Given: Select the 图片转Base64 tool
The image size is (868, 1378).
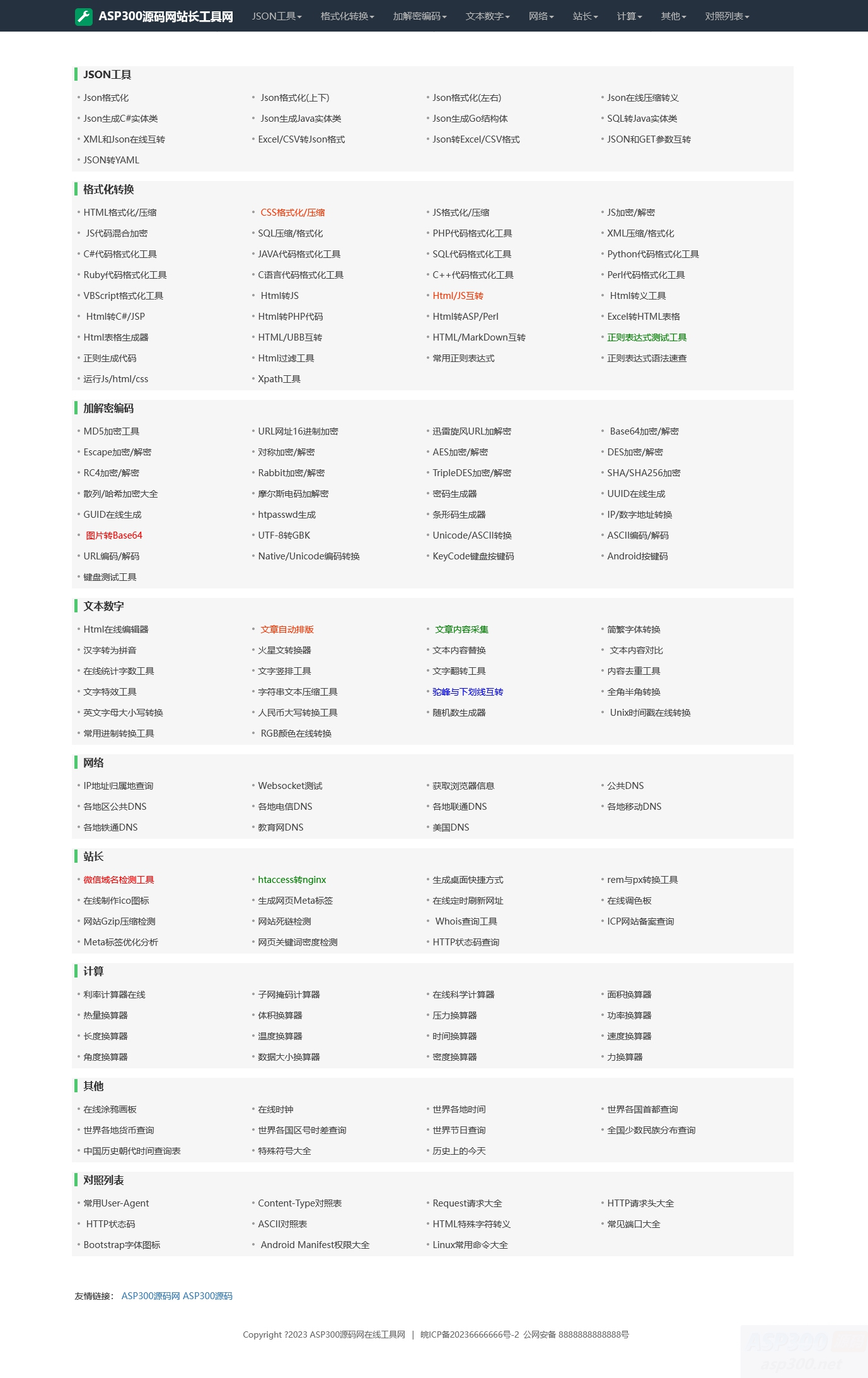Looking at the screenshot, I should click(114, 535).
